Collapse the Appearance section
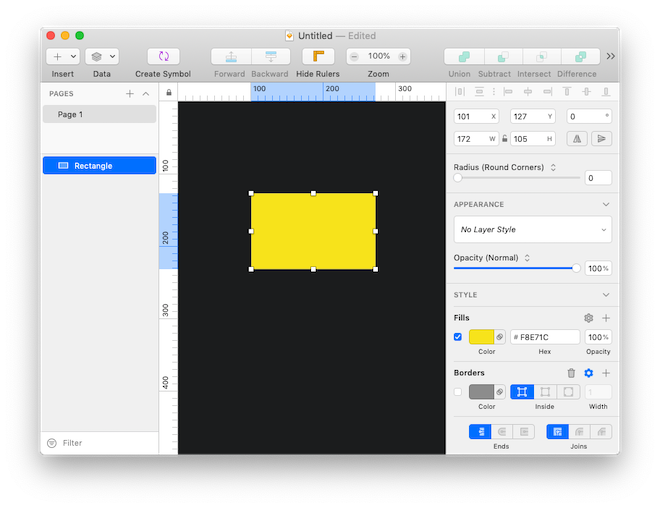660x508 pixels. point(606,204)
